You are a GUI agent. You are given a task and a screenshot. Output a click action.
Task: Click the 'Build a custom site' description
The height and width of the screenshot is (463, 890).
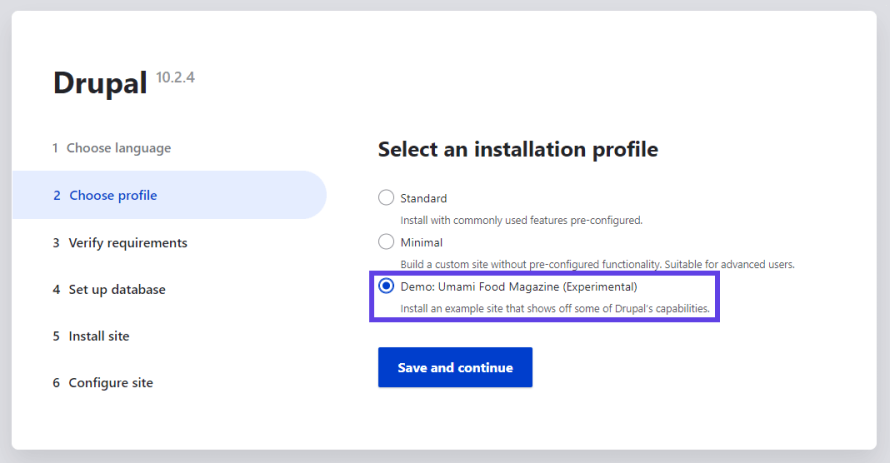click(x=597, y=264)
